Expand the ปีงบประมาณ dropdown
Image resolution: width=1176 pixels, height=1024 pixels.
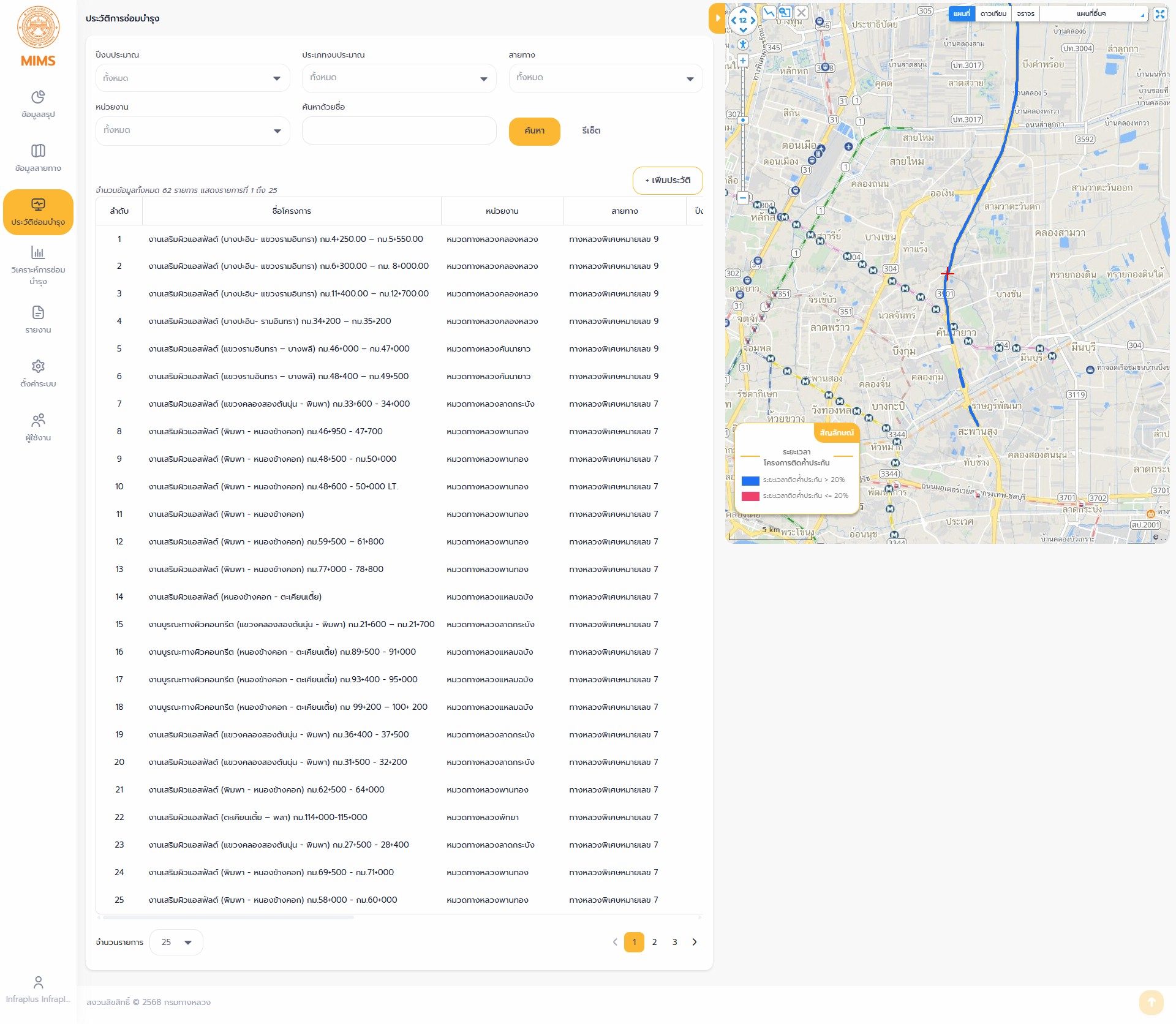[x=192, y=78]
